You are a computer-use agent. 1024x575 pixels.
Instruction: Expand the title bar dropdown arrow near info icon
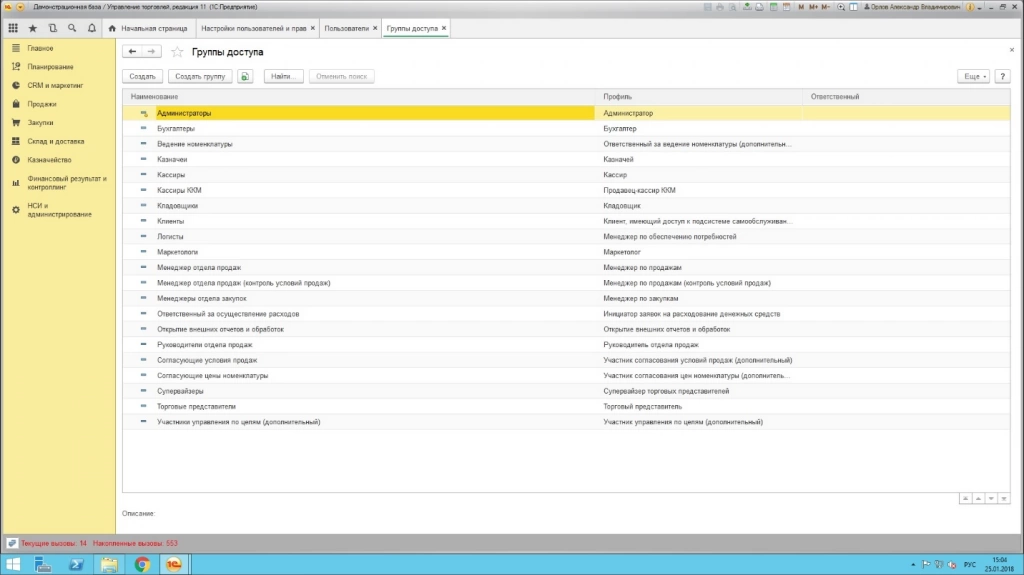[980, 8]
